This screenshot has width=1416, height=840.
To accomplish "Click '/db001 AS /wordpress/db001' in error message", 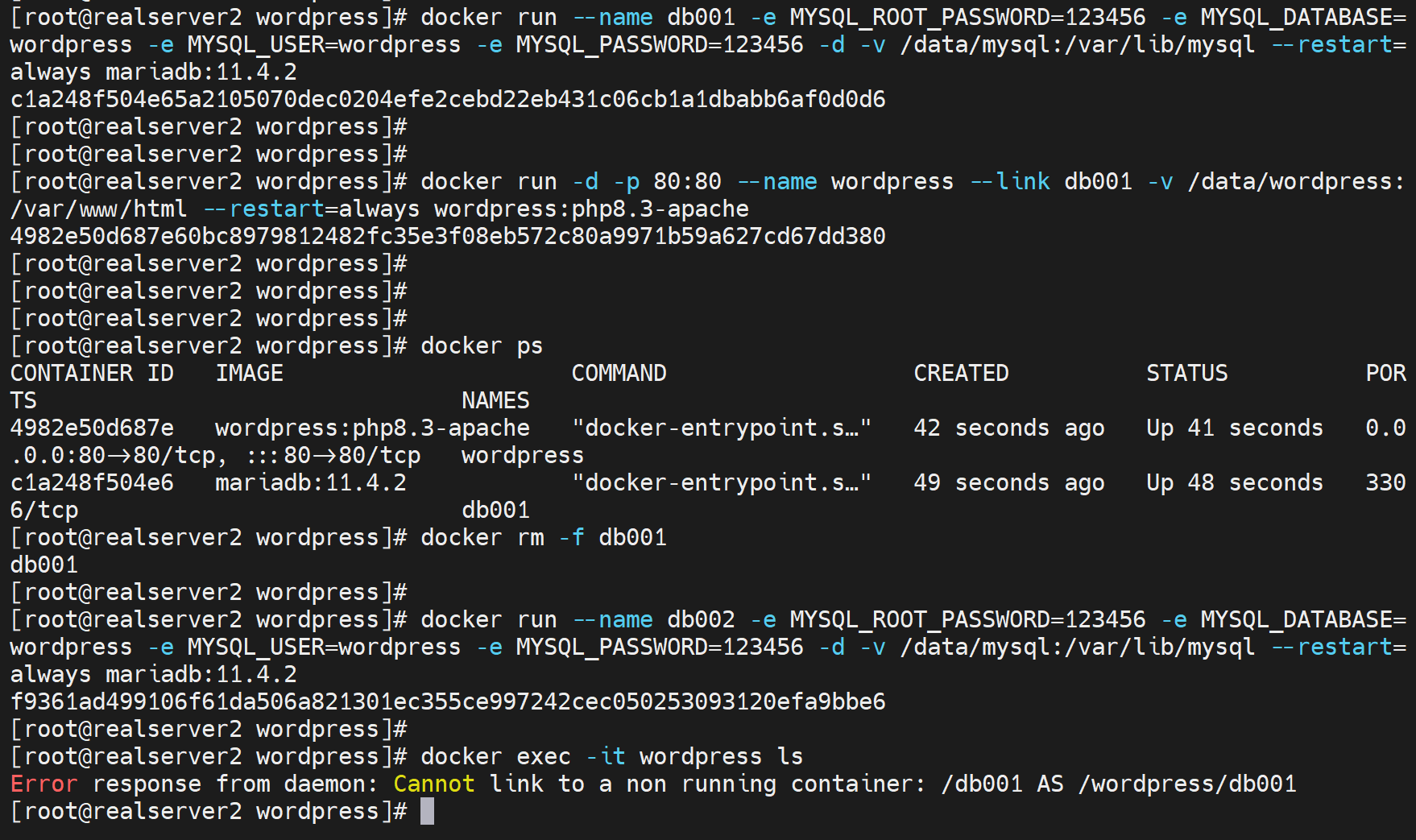I will [1118, 784].
